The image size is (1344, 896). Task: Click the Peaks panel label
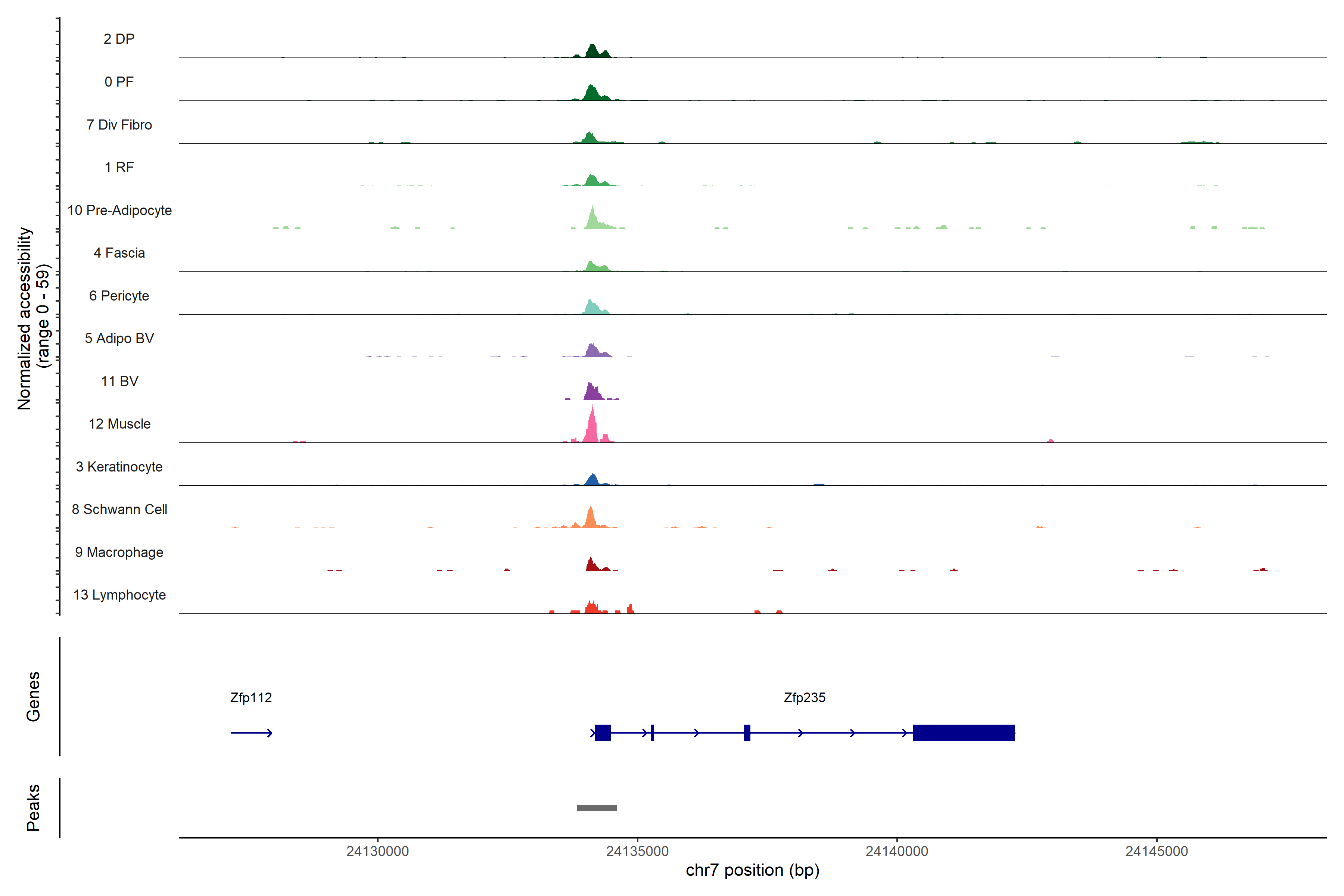tap(33, 808)
